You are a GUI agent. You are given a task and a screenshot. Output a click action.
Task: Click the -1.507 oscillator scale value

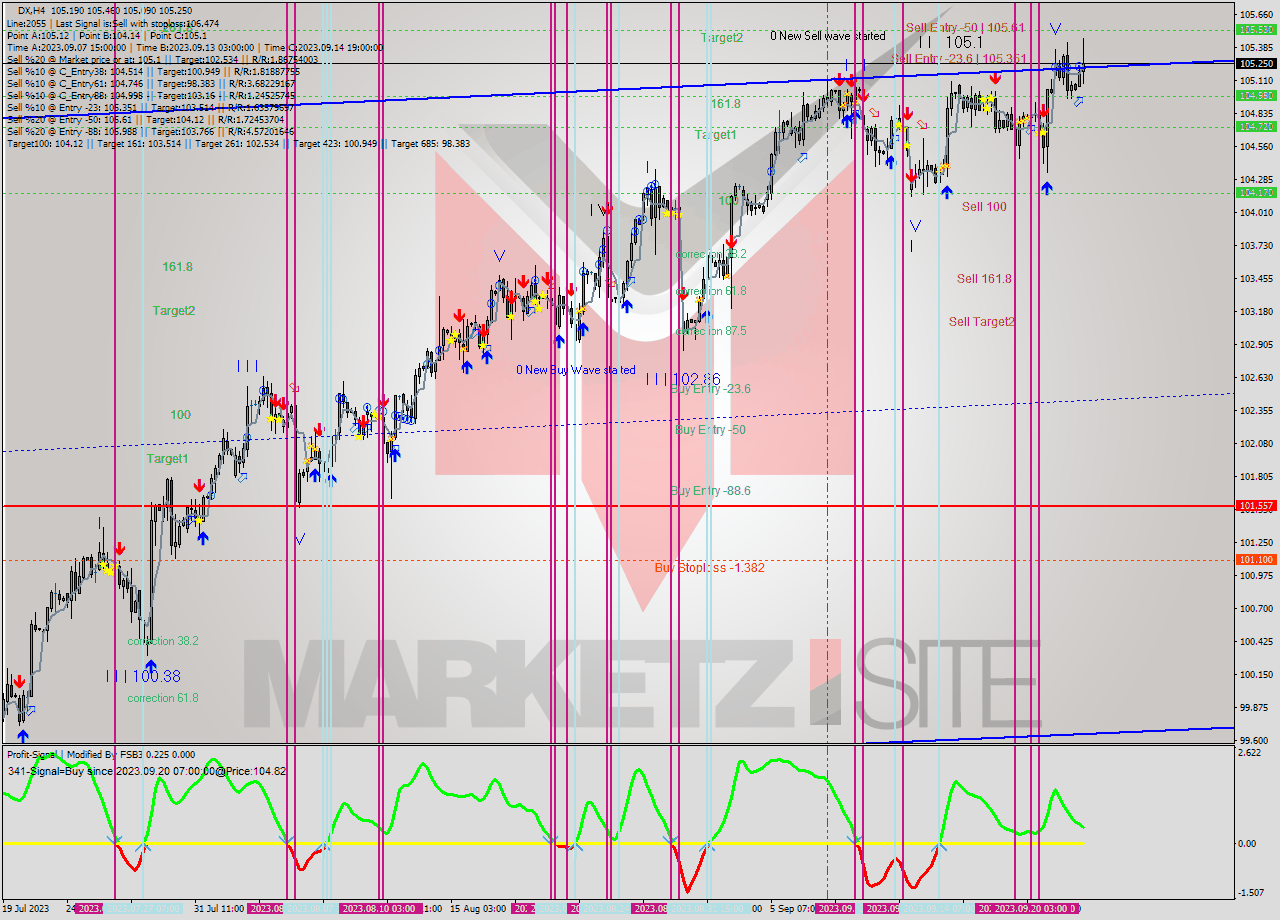[x=1249, y=892]
